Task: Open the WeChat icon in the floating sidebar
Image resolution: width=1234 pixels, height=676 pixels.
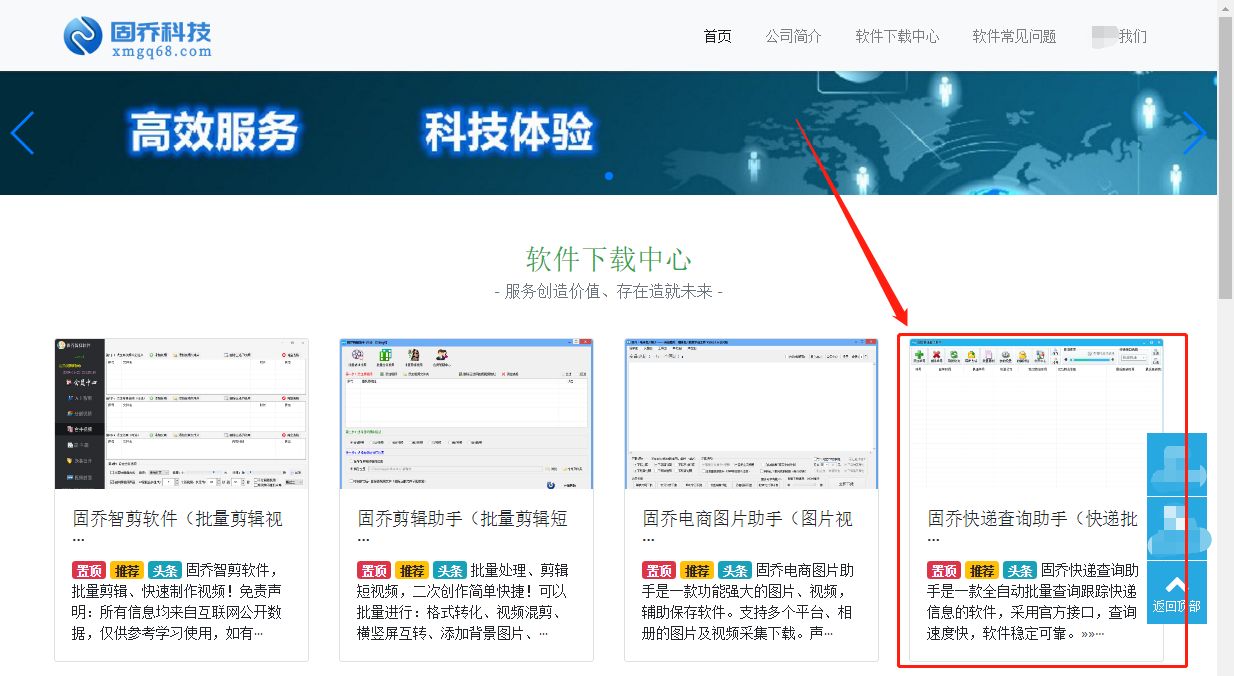Action: 1177,528
